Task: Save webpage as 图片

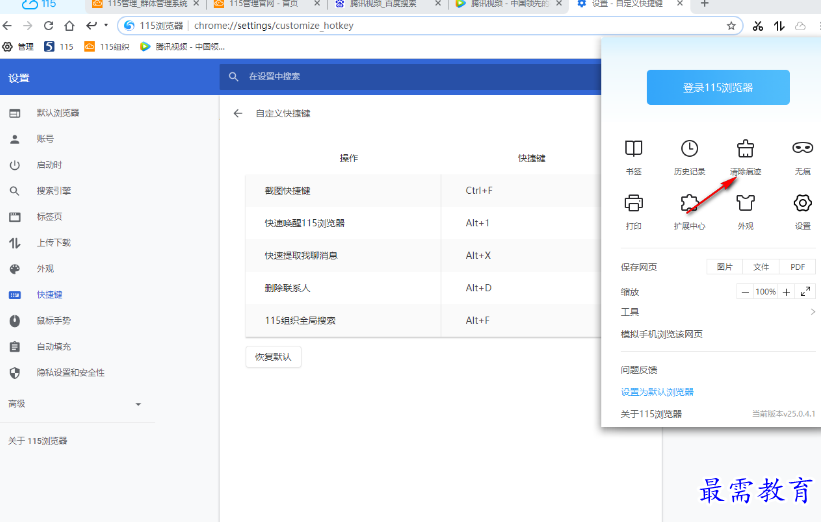Action: (x=725, y=267)
